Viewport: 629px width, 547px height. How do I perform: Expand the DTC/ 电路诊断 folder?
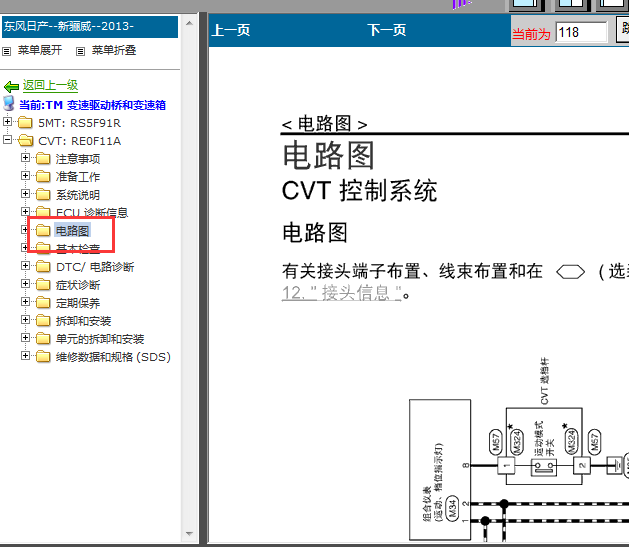click(x=25, y=265)
